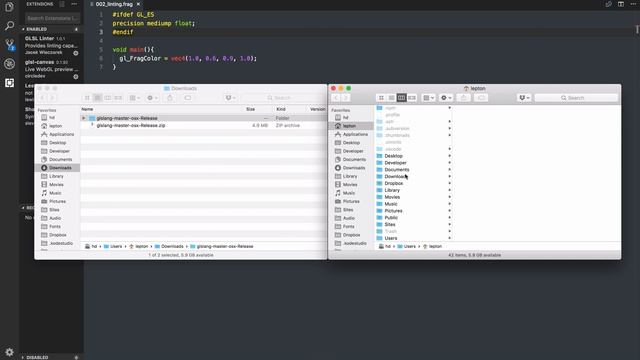The image size is (640, 360).
Task: Sort by Name column in Downloads window
Action: click(x=161, y=109)
